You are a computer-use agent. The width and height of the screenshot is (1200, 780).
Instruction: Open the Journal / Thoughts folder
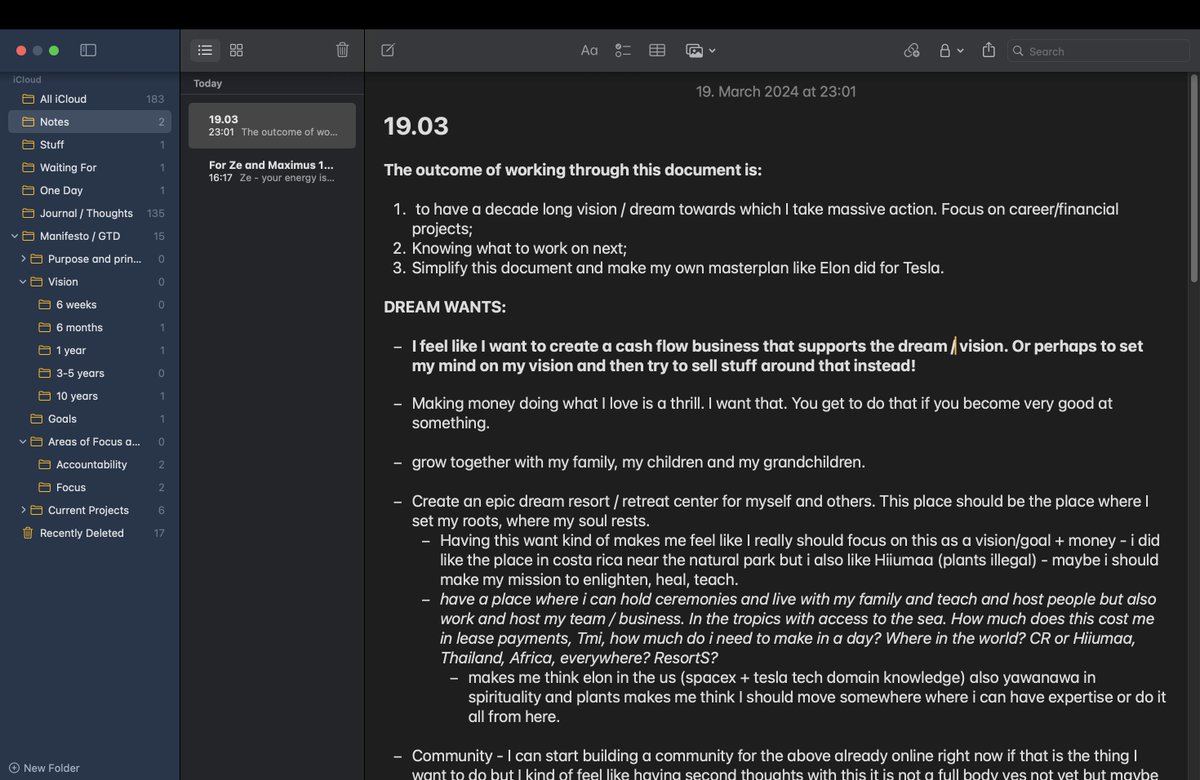click(x=90, y=213)
